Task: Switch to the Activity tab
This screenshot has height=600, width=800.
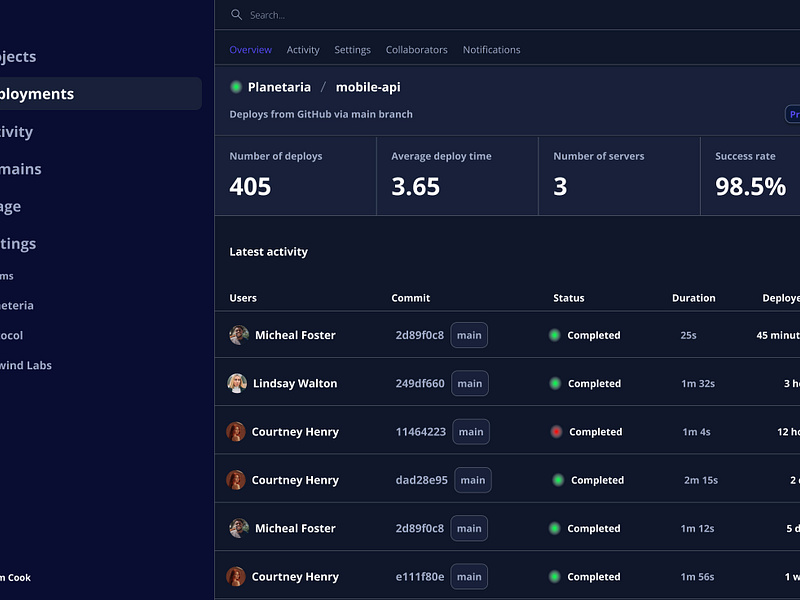Action: 303,50
